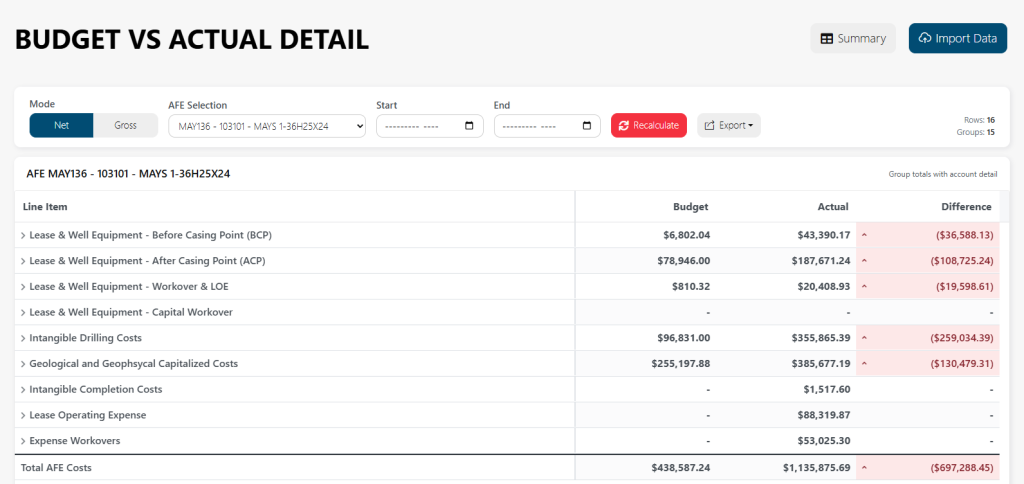Select the ($108,725.24) difference cell
Image resolution: width=1024 pixels, height=484 pixels.
point(928,261)
